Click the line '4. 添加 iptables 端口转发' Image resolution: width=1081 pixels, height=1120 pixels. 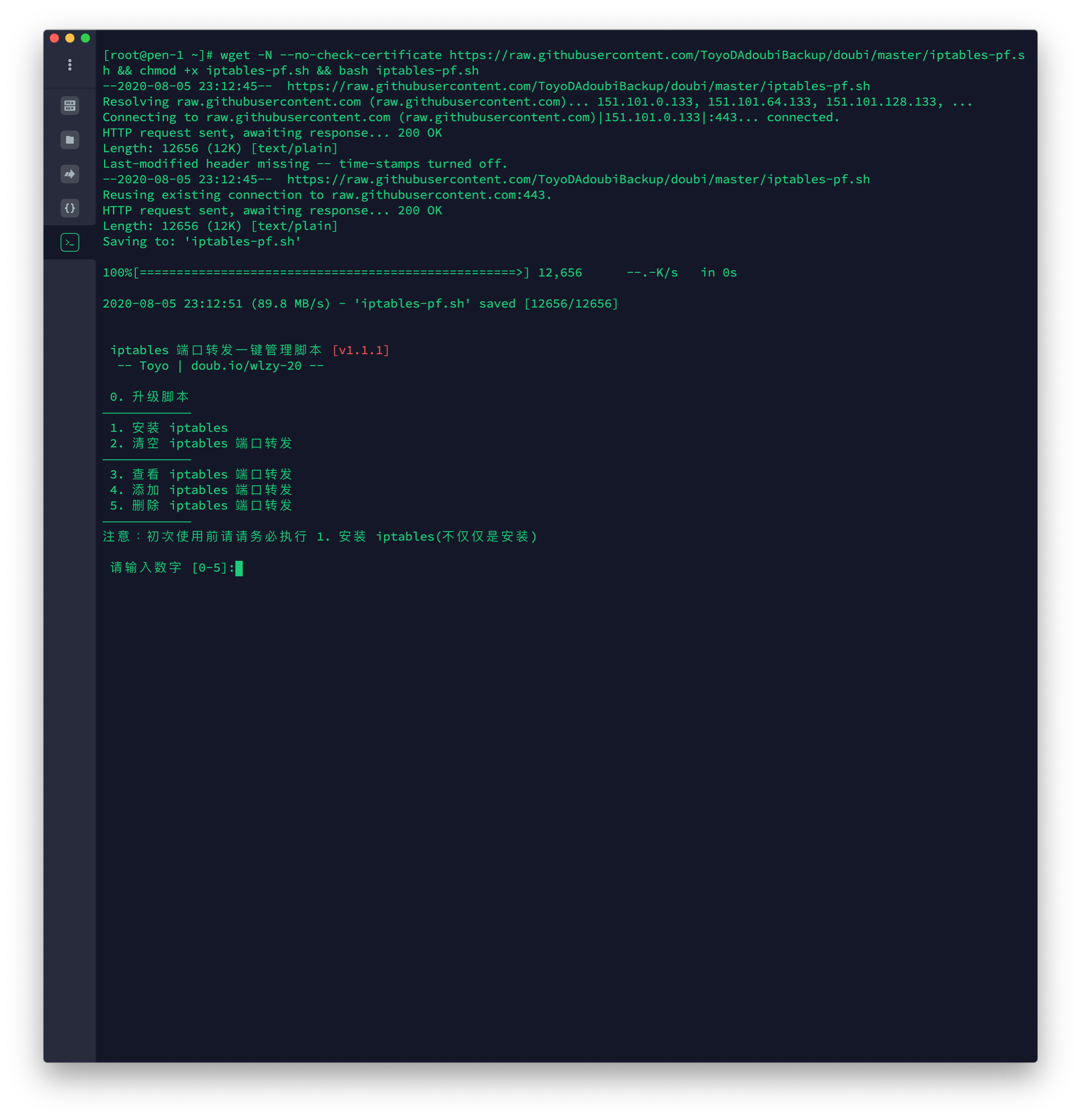200,490
